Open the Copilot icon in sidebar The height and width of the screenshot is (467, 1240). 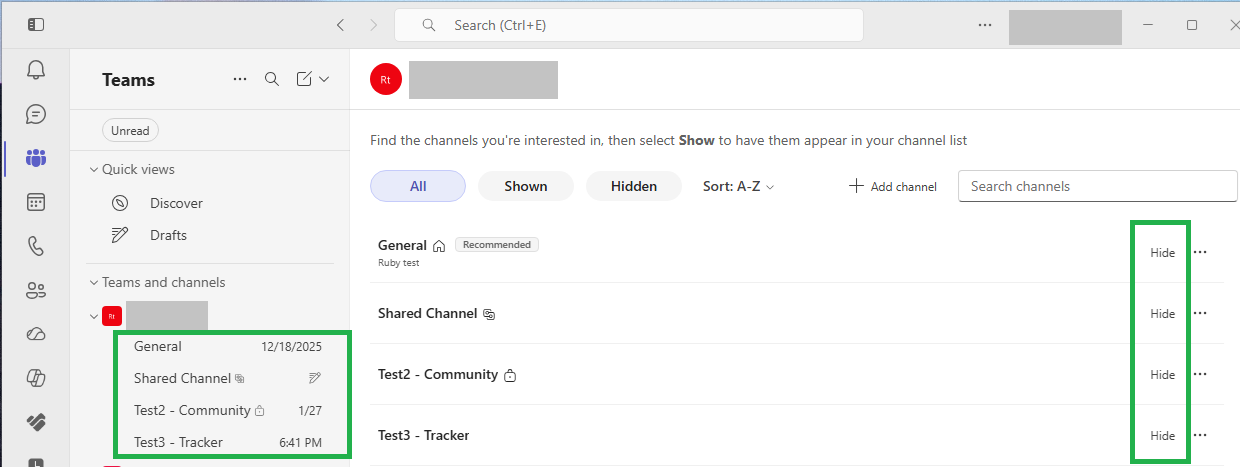click(x=36, y=378)
